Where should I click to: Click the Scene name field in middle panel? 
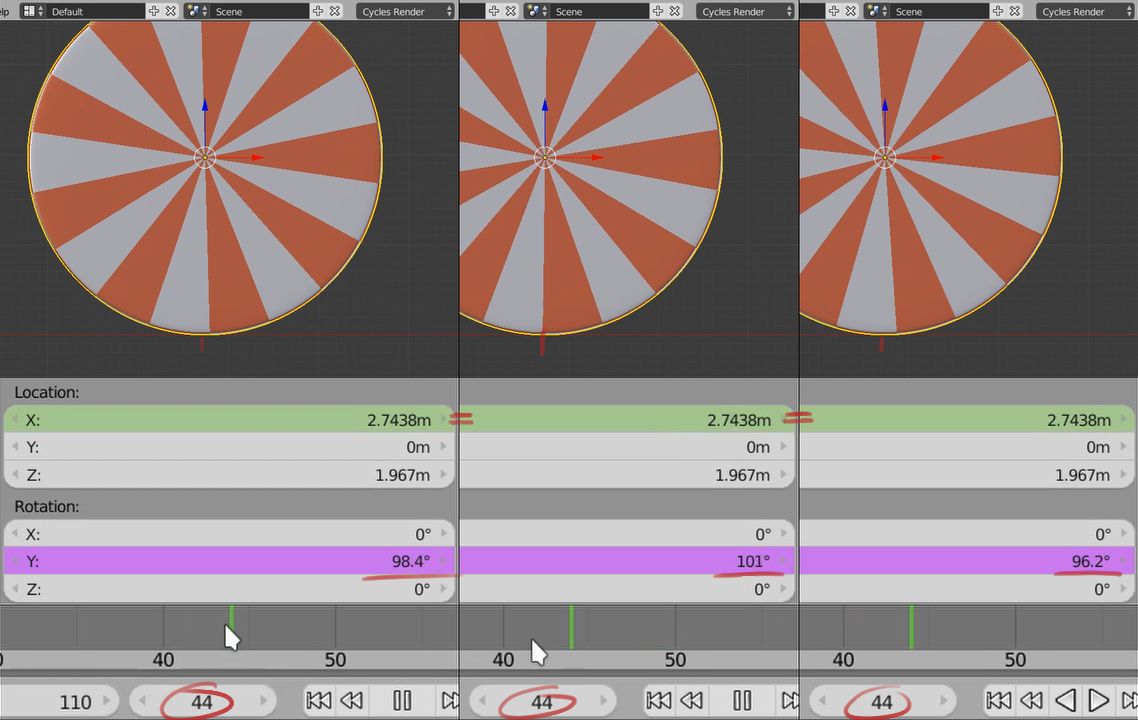coord(599,11)
